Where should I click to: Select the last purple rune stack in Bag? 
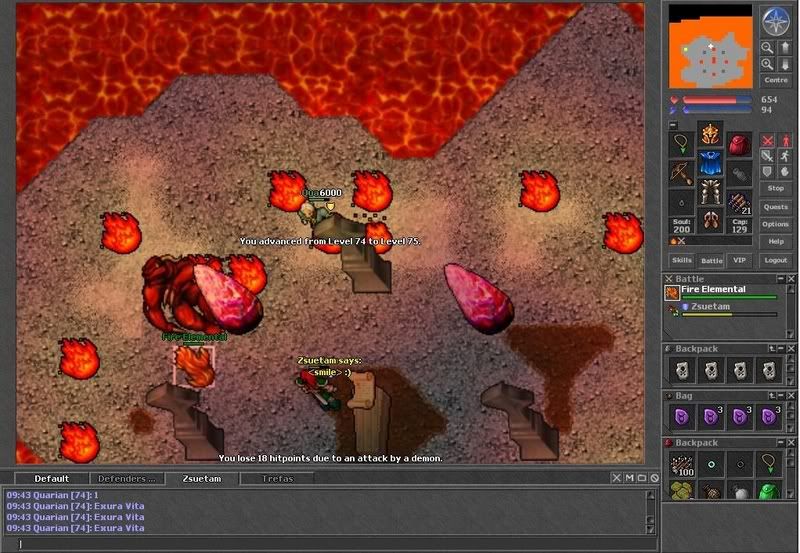pos(769,417)
